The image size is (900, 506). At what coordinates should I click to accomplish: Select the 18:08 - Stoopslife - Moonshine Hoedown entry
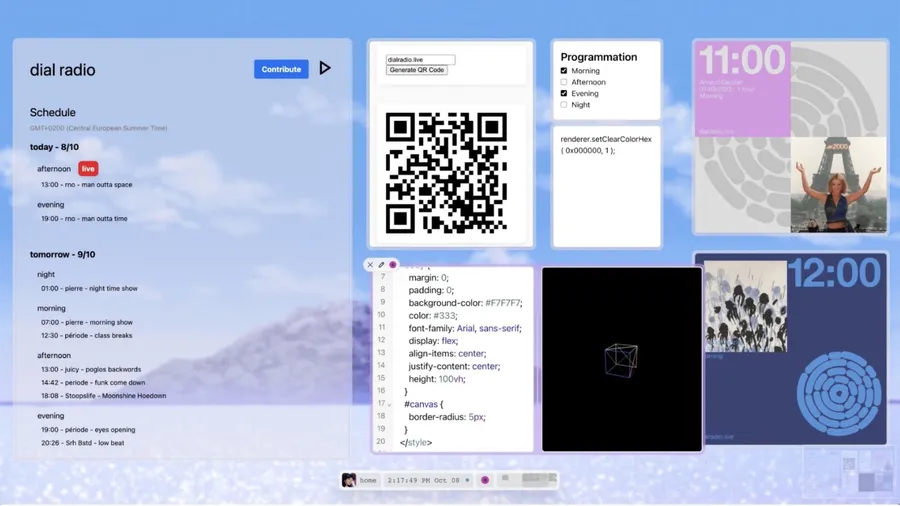pyautogui.click(x=103, y=396)
